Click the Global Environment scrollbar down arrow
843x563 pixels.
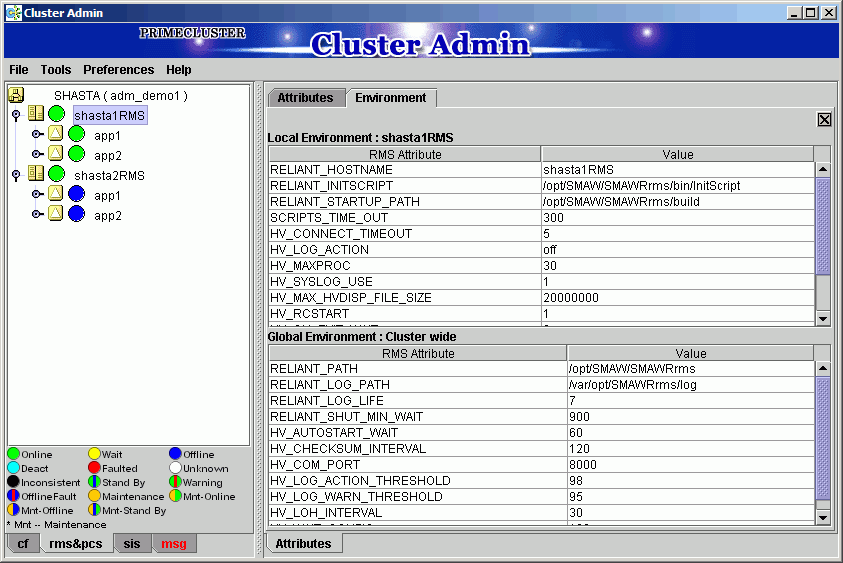click(823, 518)
